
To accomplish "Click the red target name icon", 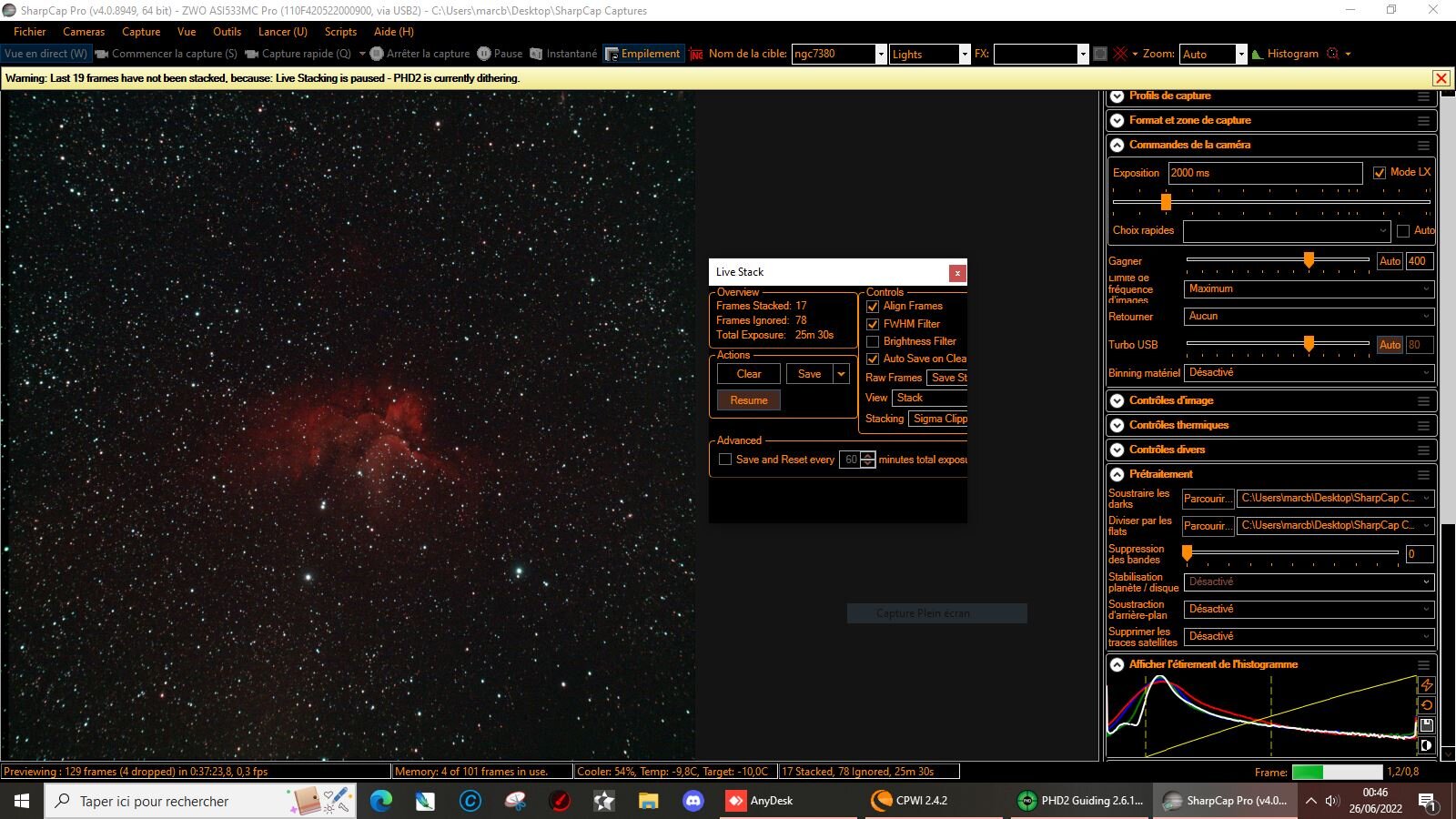I will pos(696,54).
